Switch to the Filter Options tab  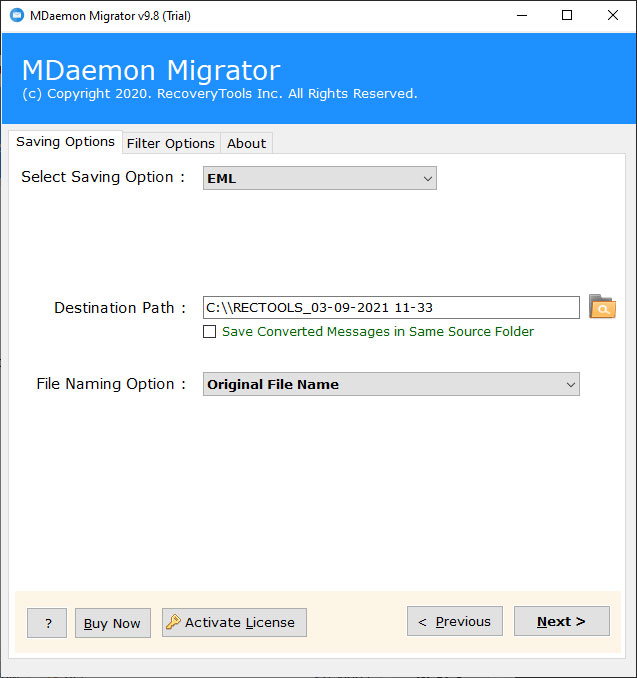tap(171, 143)
